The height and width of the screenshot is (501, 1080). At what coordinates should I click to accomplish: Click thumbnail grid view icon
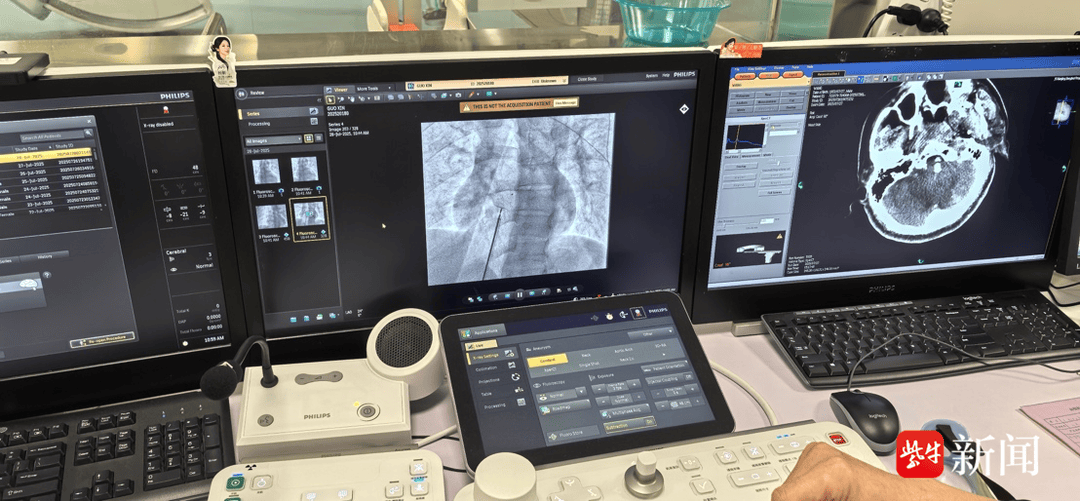[309, 140]
